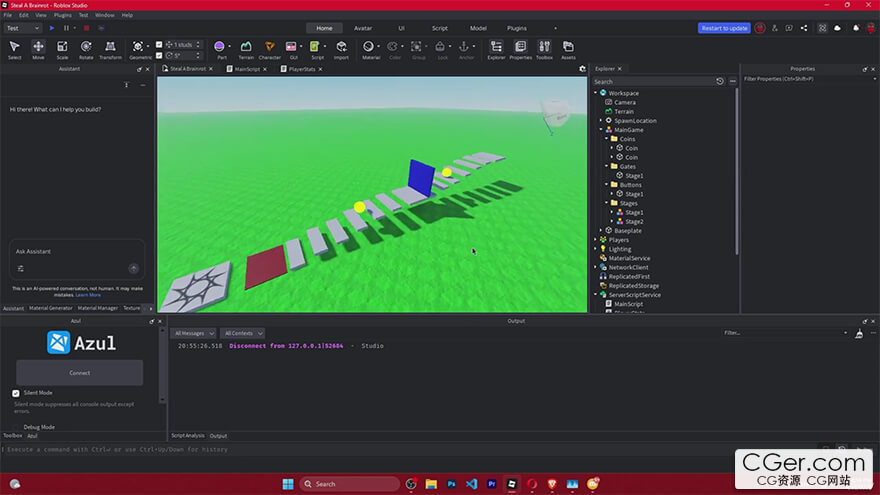Click the GUI insert icon
This screenshot has width=880, height=495.
click(x=291, y=47)
